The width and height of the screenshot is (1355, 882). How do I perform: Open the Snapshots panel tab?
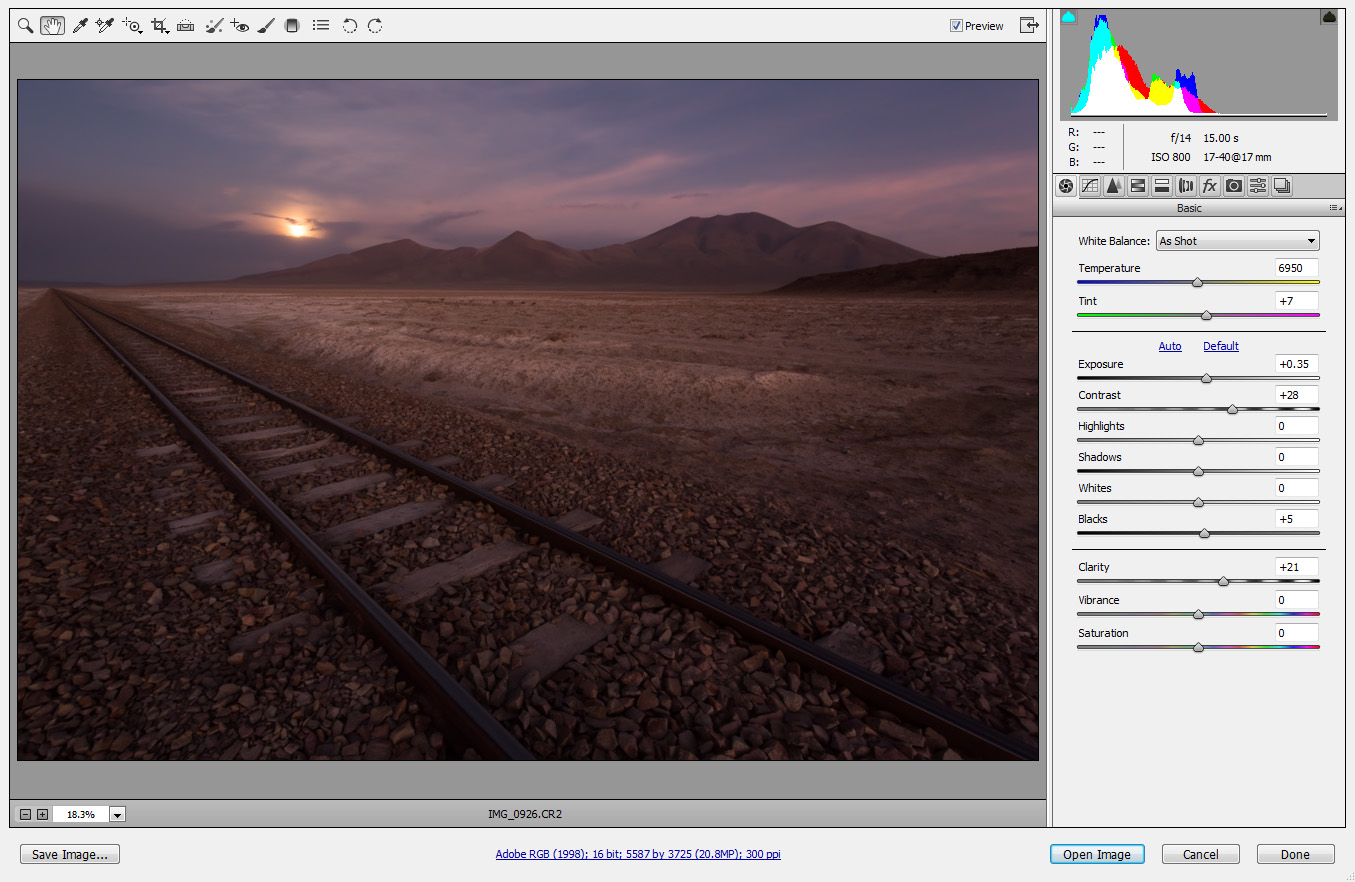(1282, 185)
